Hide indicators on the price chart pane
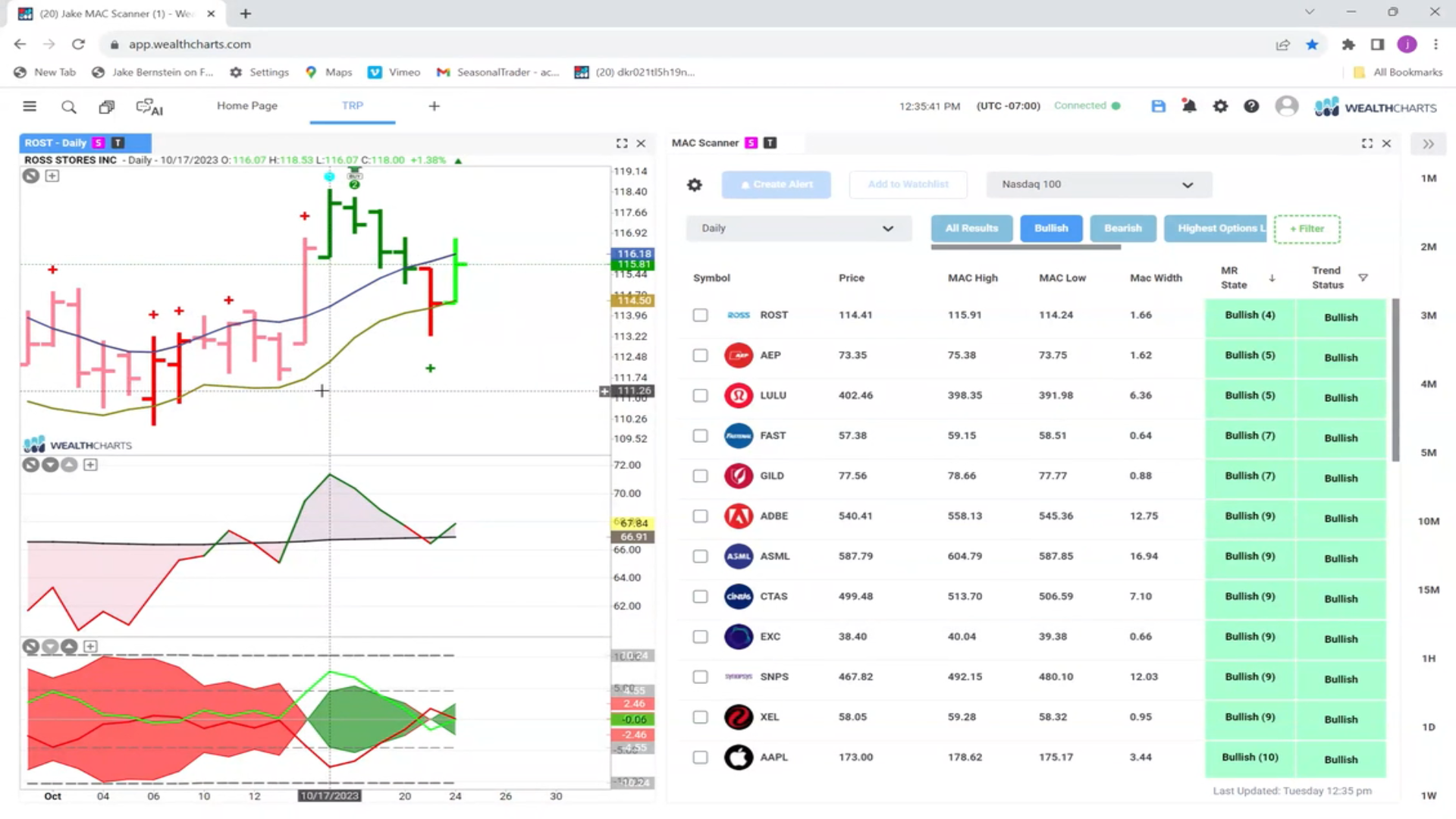Viewport: 1456px width, 819px height. click(30, 176)
